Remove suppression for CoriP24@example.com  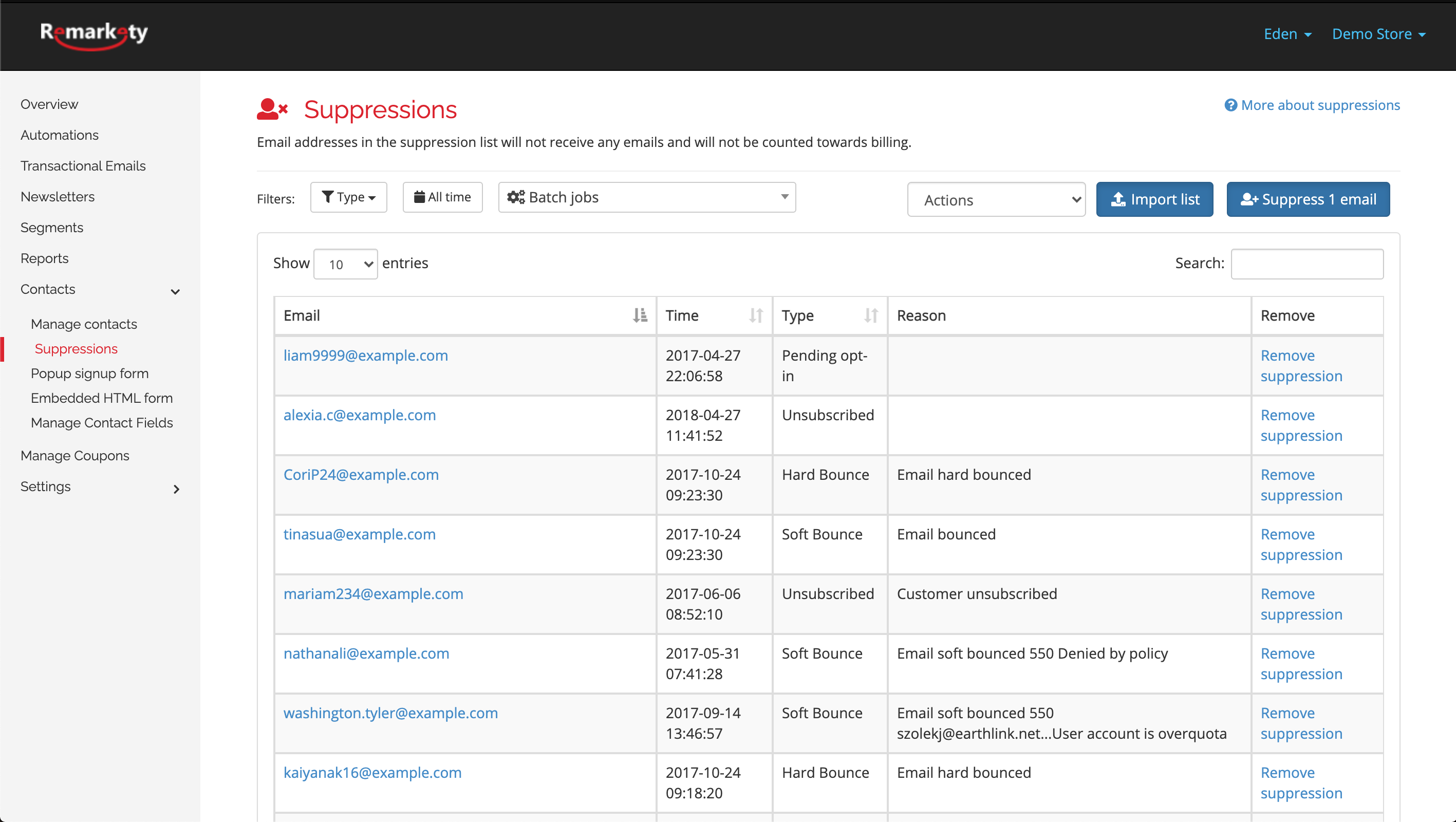(x=1302, y=485)
